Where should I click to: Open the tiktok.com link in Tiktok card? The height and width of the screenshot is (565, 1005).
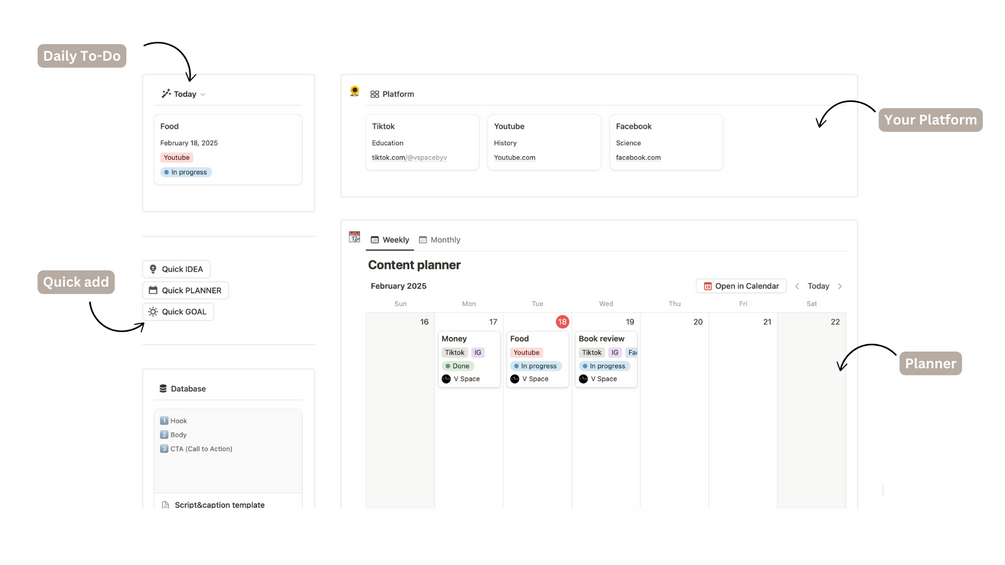[409, 158]
